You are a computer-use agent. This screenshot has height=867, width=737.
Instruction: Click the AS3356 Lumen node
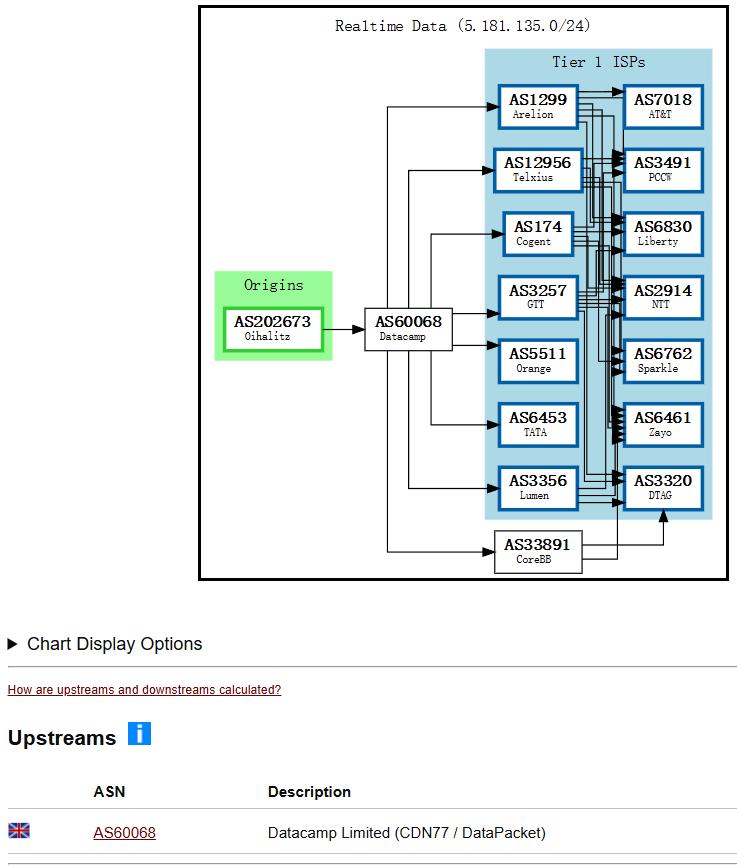[x=538, y=488]
